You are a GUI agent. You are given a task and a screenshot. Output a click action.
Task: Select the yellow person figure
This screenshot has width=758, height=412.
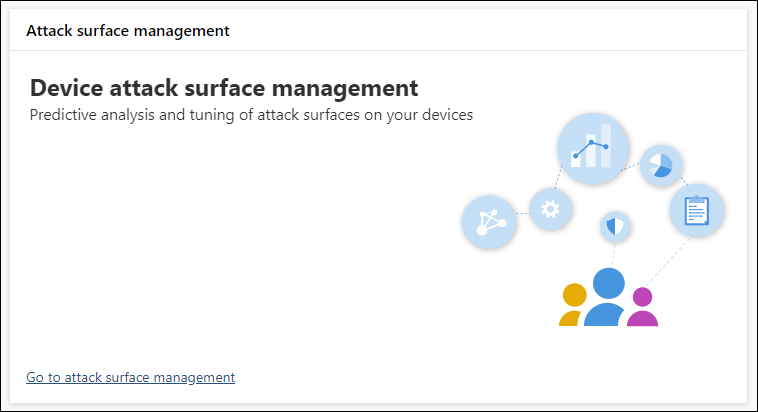pyautogui.click(x=573, y=304)
